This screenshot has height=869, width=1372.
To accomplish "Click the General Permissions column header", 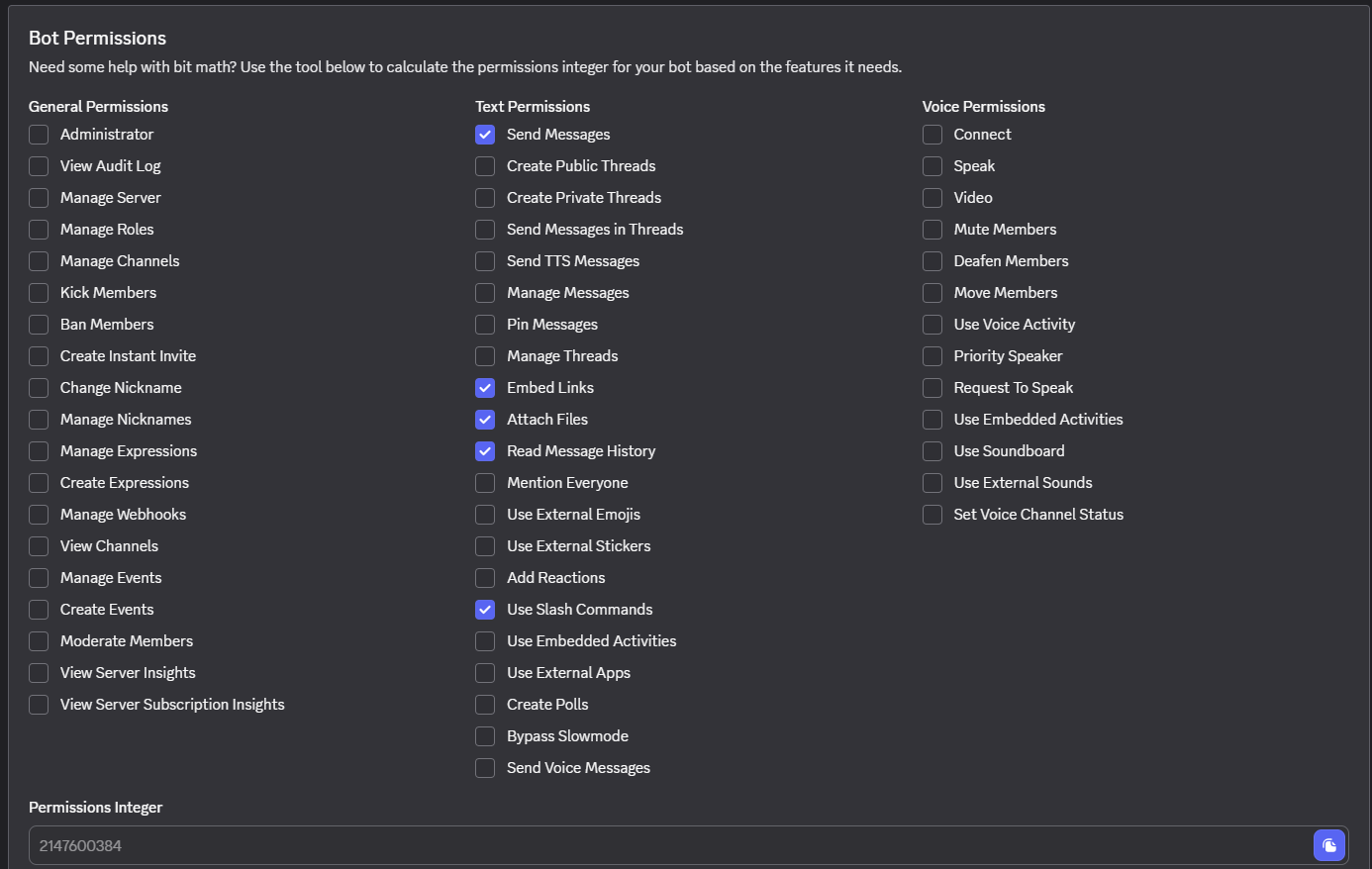I will [x=98, y=107].
